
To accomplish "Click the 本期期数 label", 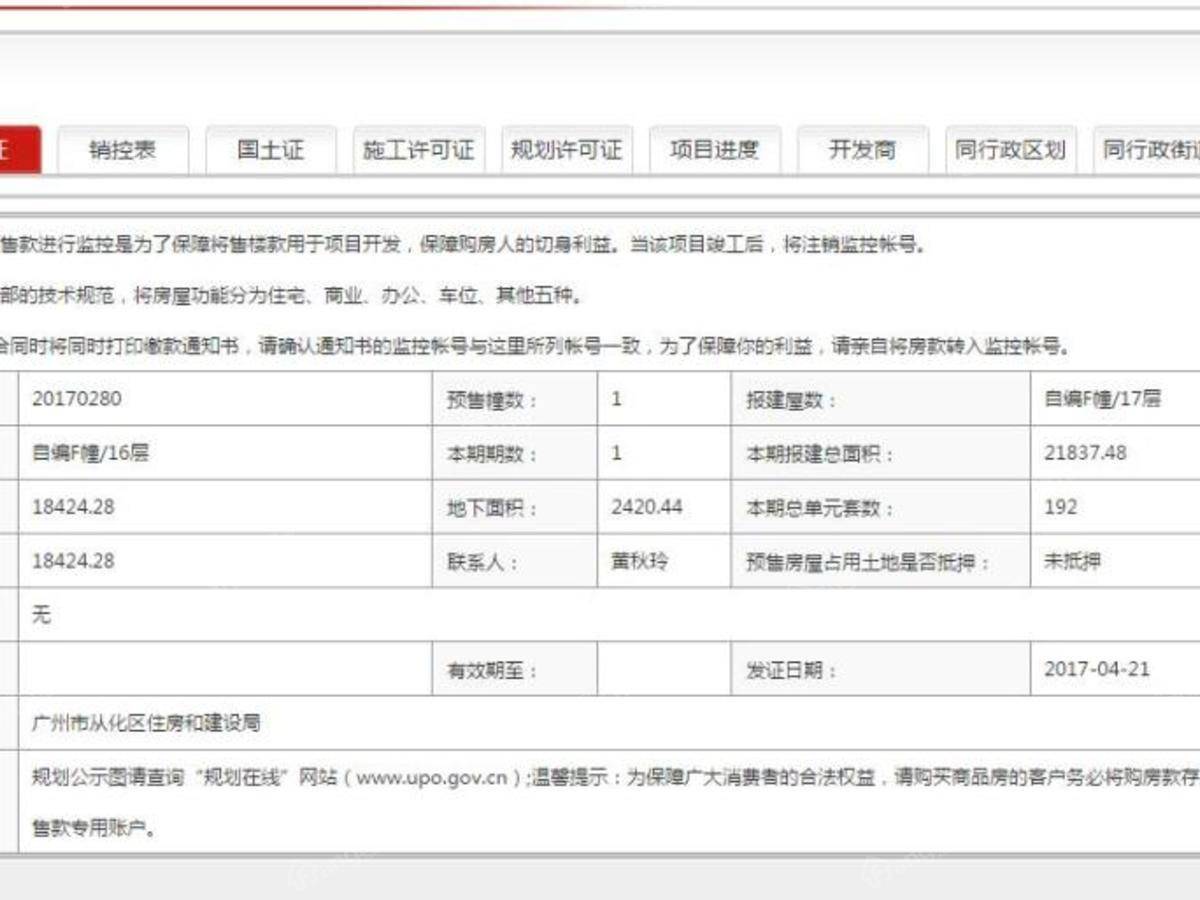I will [x=491, y=454].
